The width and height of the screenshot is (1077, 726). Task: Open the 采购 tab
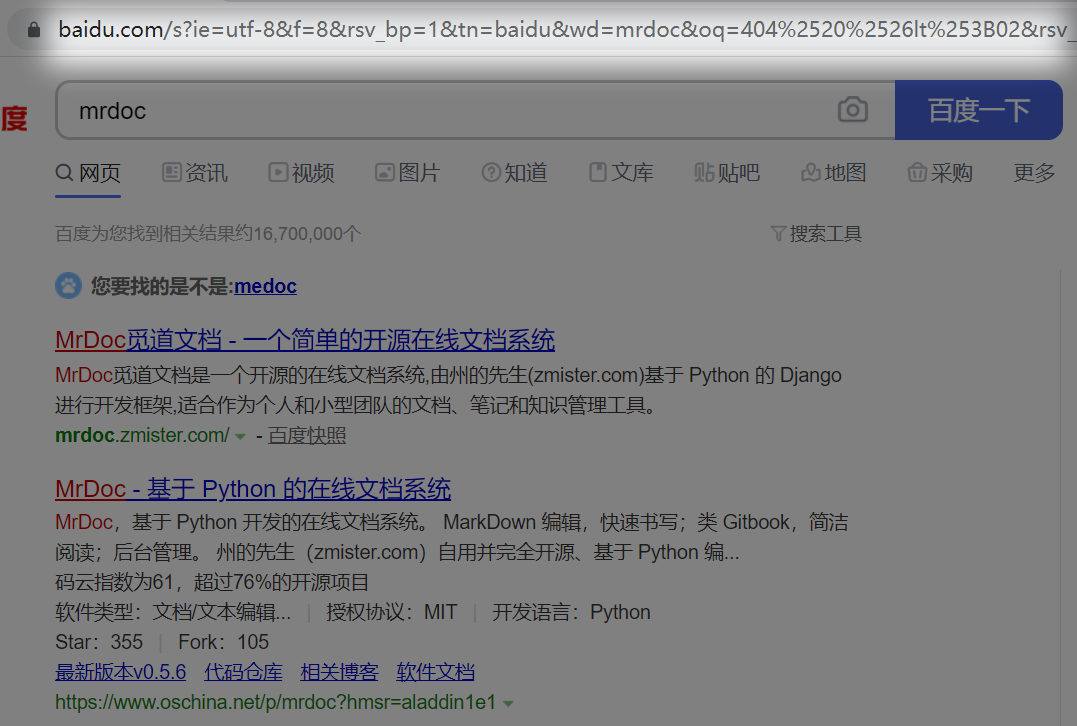(x=940, y=172)
